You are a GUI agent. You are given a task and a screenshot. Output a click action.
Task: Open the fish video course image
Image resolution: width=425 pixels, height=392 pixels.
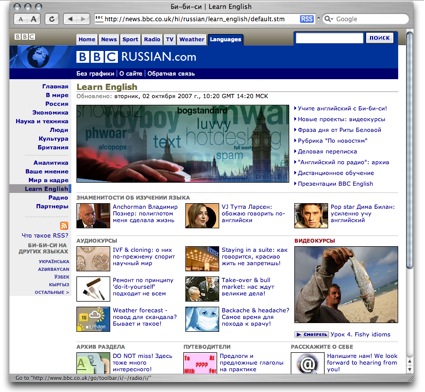coord(346,284)
